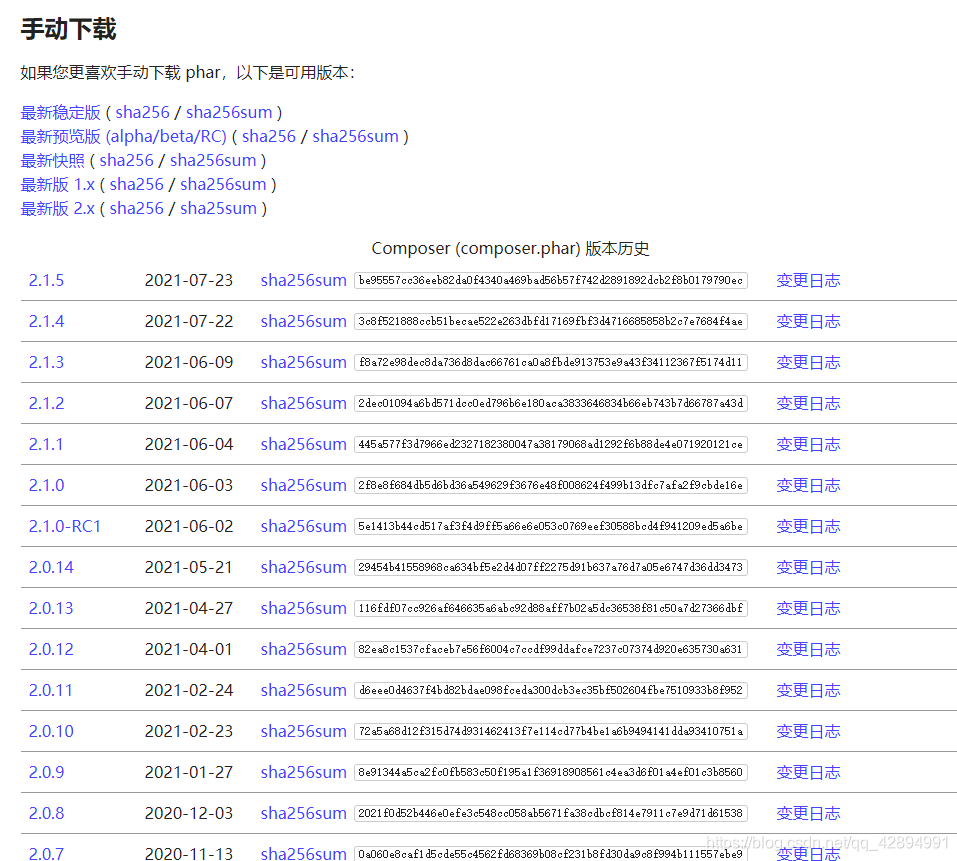Open sha256 link beside 最新快照

click(126, 160)
